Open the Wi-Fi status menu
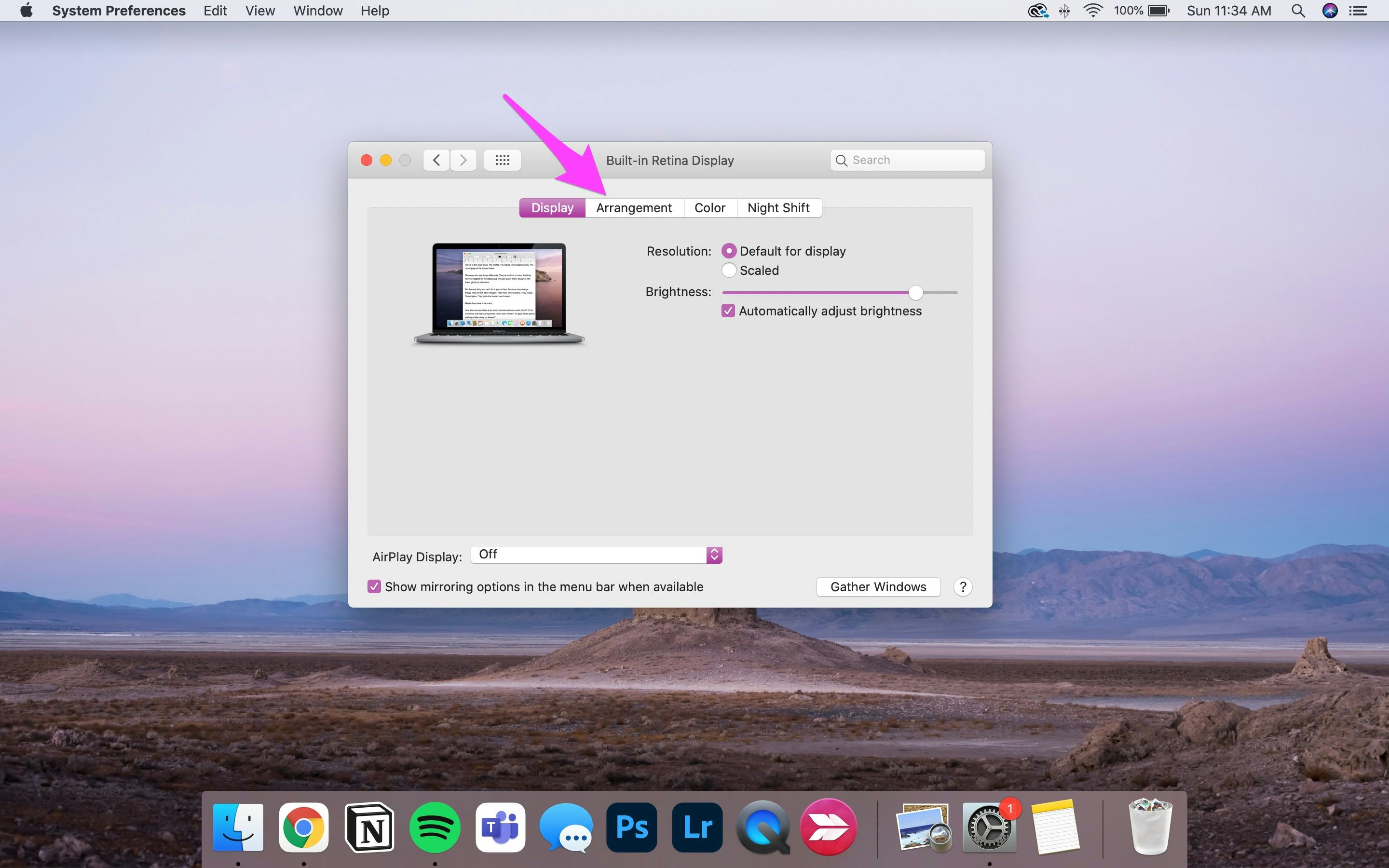Viewport: 1389px width, 868px height. (1092, 10)
